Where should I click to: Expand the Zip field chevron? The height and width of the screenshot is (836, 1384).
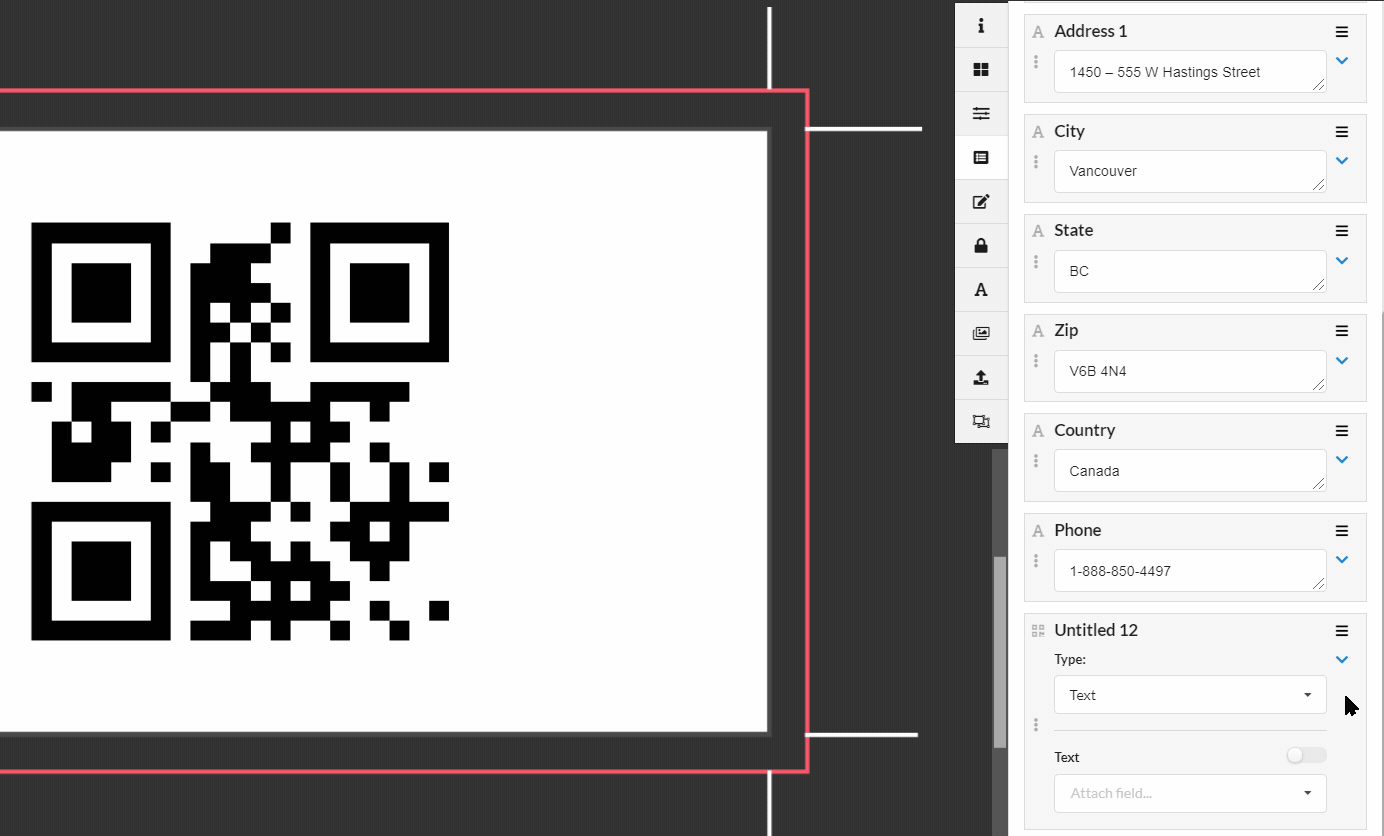[1342, 360]
